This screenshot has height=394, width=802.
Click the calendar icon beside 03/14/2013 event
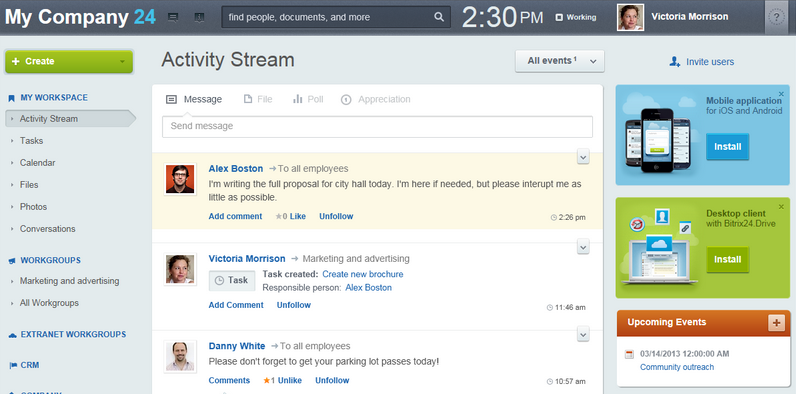630,354
